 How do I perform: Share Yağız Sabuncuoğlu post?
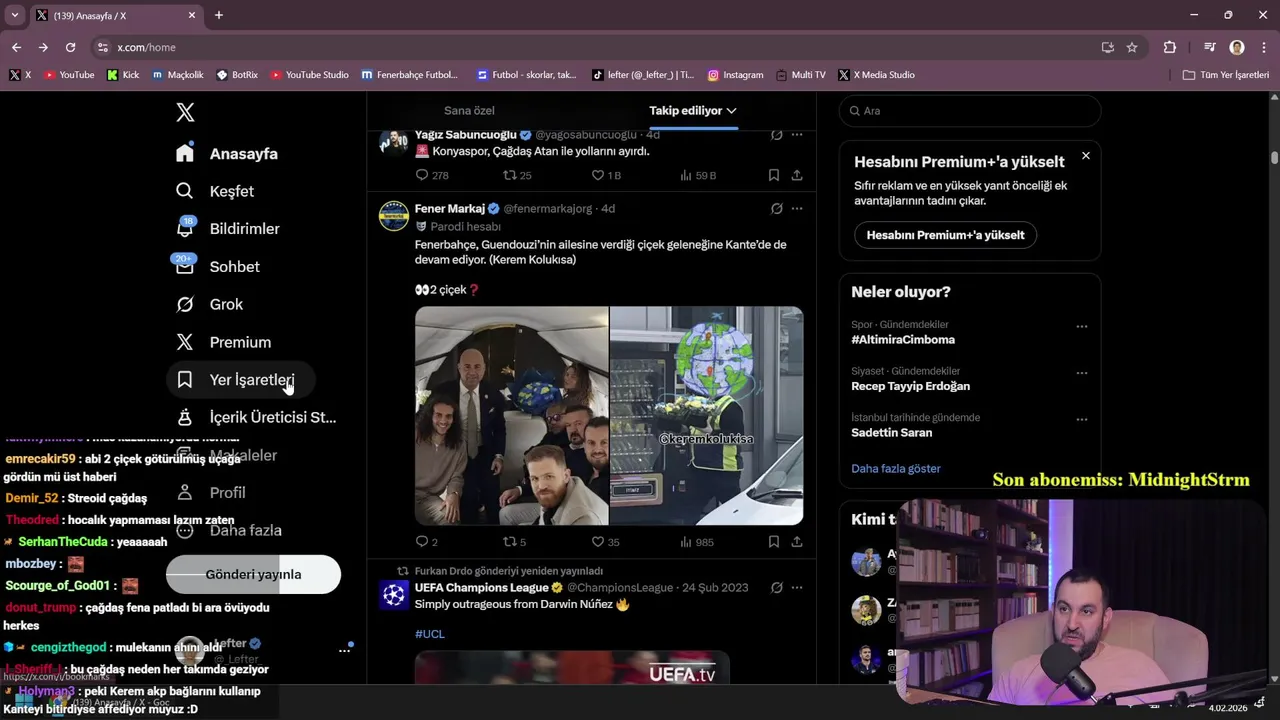click(797, 175)
